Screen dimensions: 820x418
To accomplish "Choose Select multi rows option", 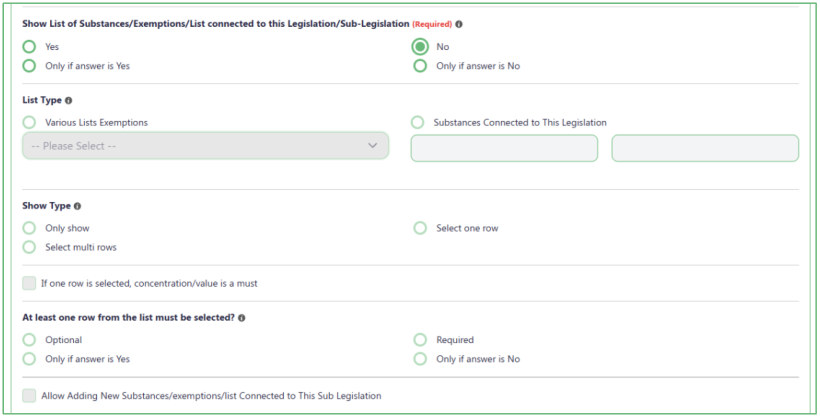I will click(x=29, y=247).
